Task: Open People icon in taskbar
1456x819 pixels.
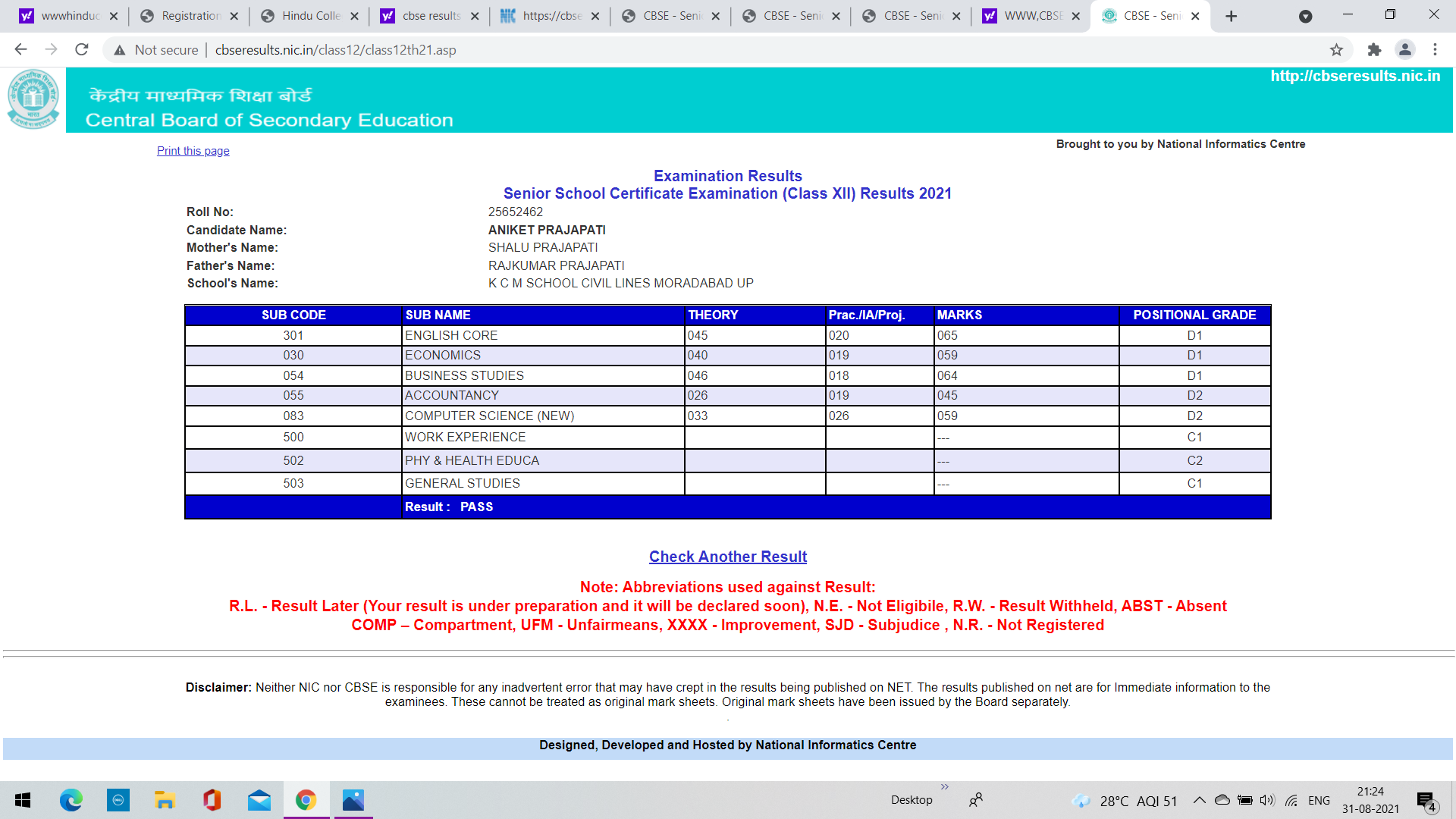Action: click(x=976, y=800)
